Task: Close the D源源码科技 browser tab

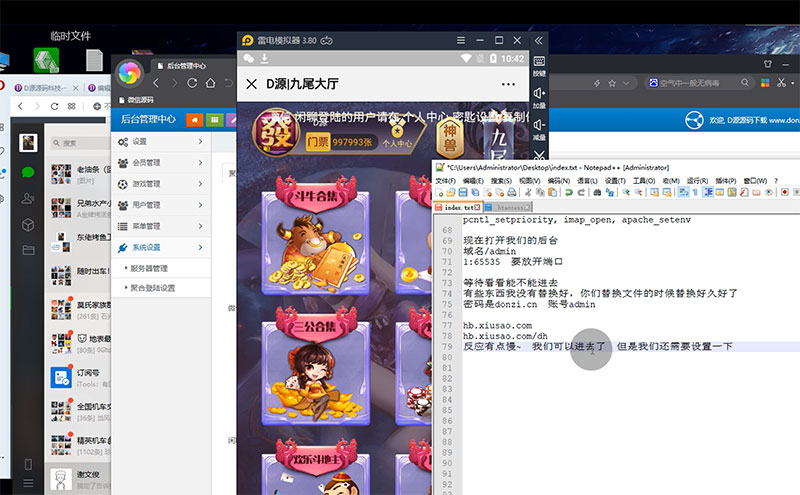Action: point(76,88)
